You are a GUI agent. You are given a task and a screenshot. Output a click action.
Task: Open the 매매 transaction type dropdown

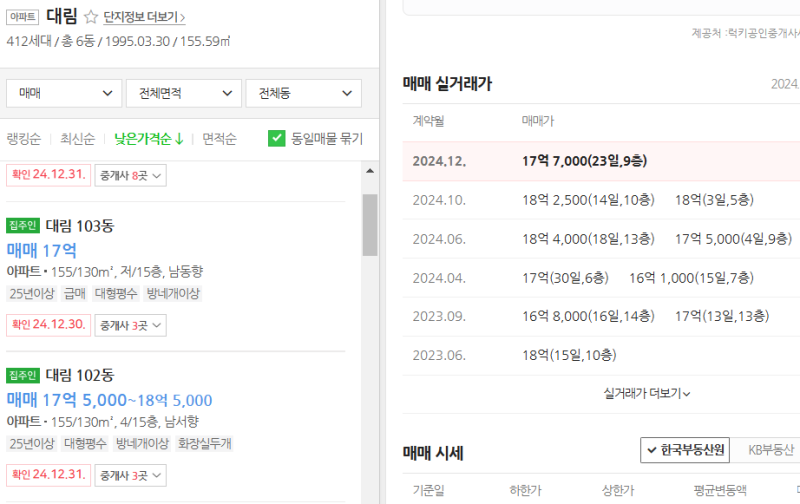tap(64, 93)
